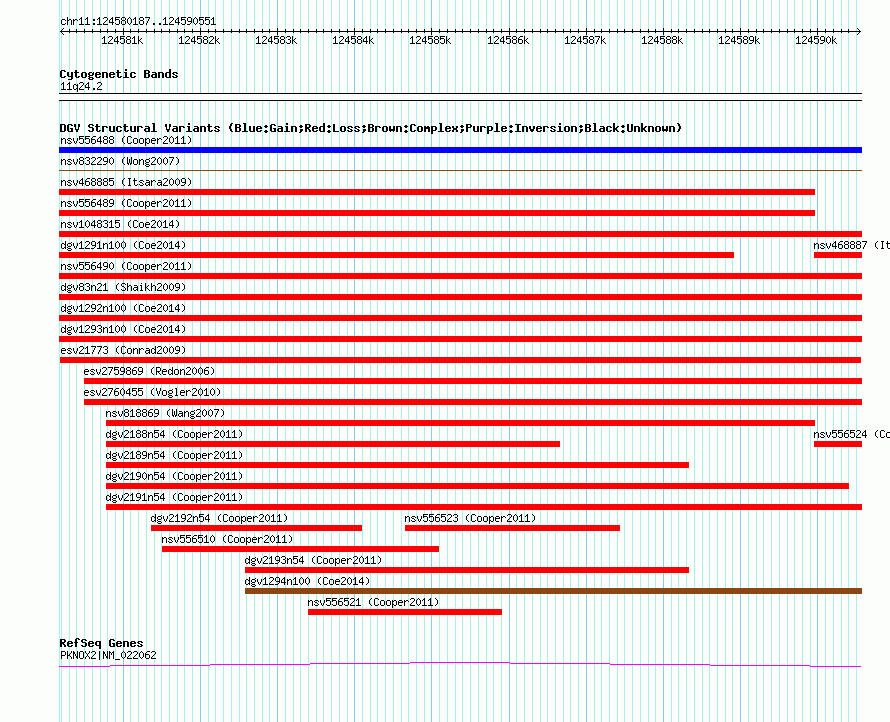Open dgv2193n54 (Cooper2011) entry
Screen dimensions: 890x722
click(x=313, y=560)
